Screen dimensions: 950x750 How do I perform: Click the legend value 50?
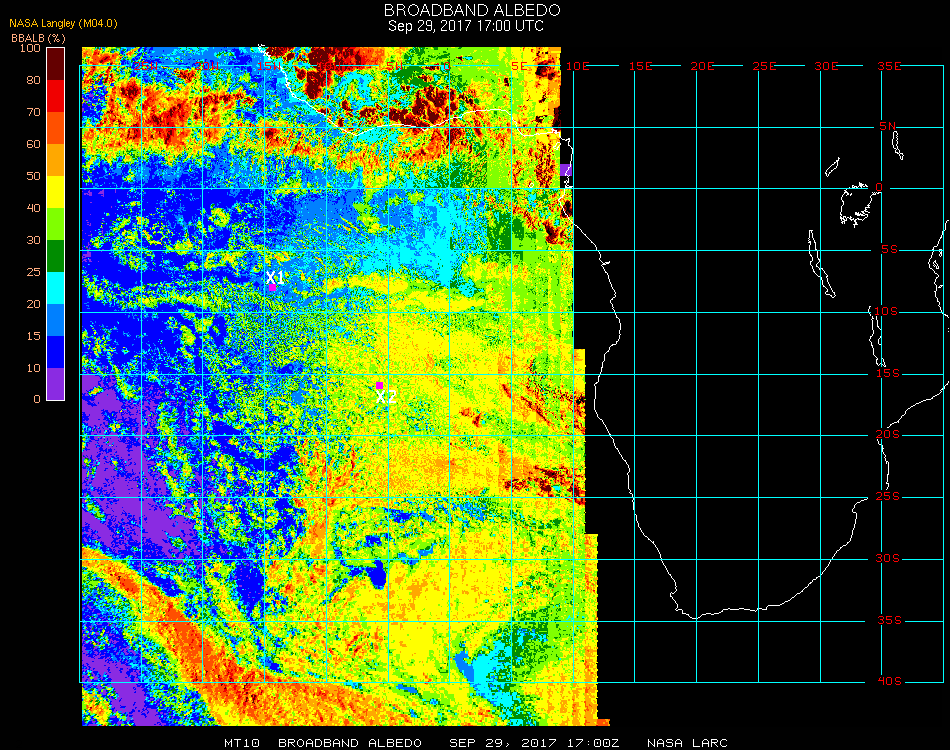[33, 176]
